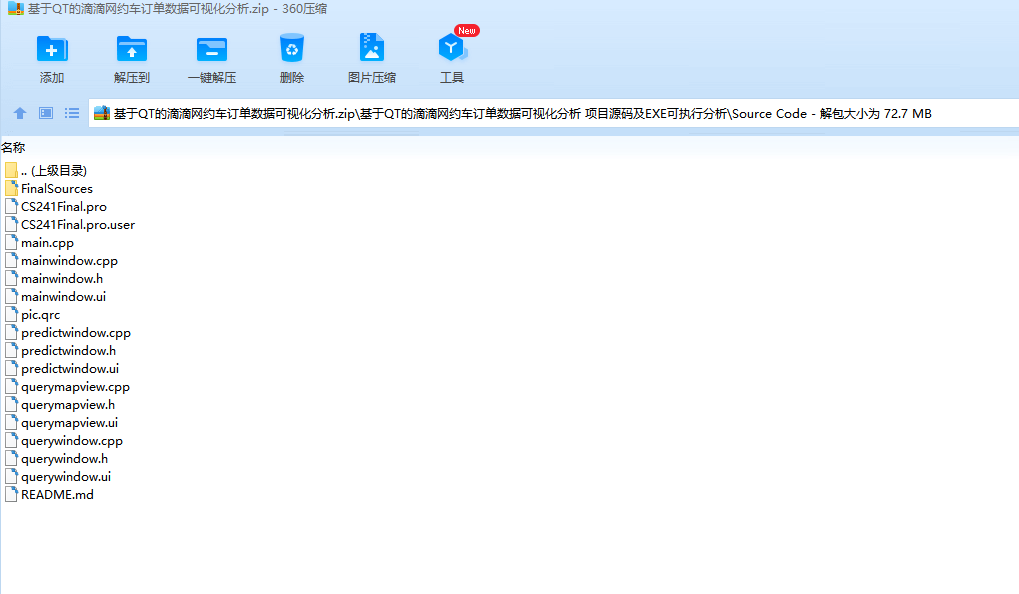The image size is (1019, 594).
Task: Go up one level with the arrow icon
Action: click(20, 113)
